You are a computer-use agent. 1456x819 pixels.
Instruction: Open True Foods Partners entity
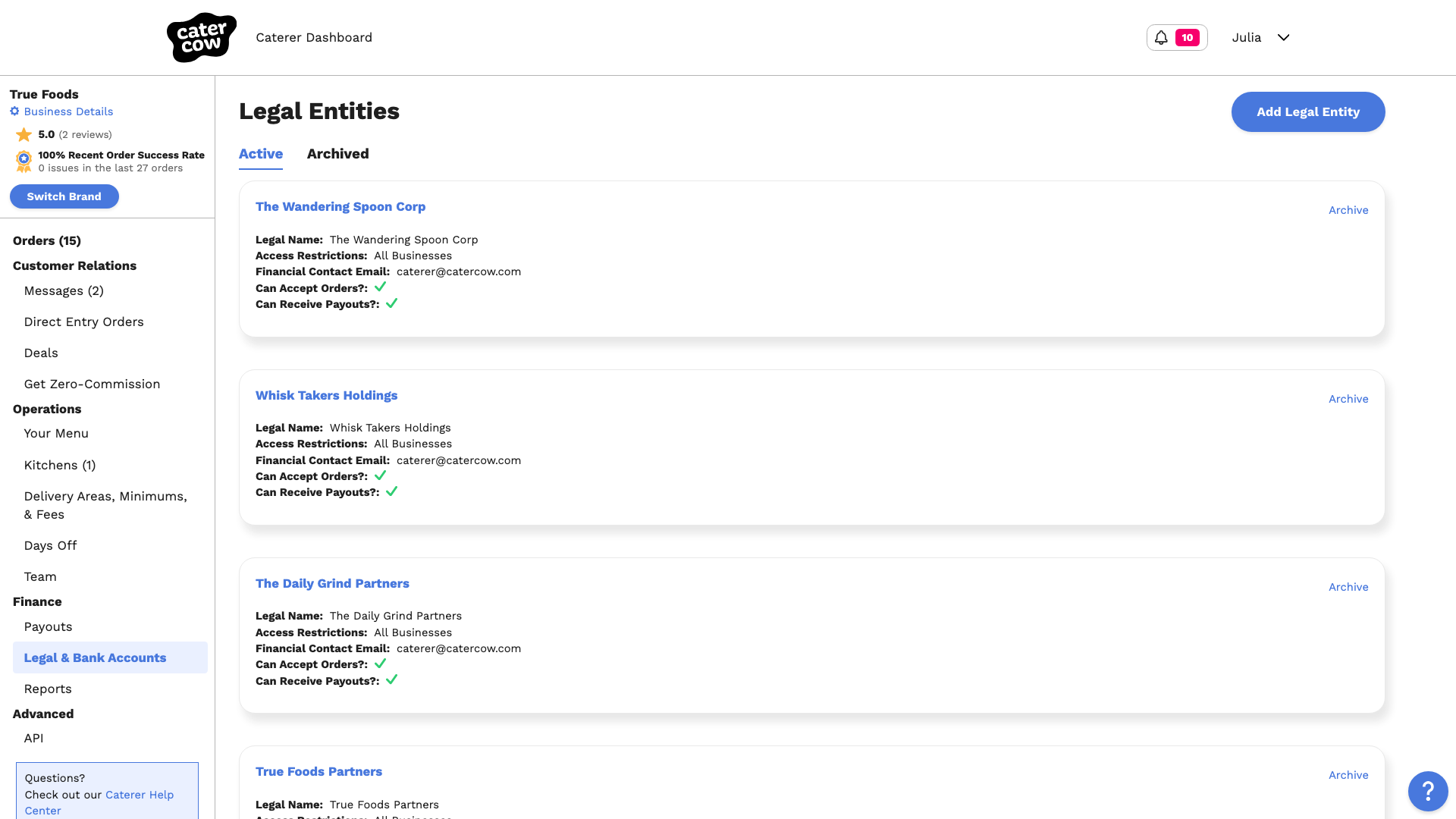318,771
